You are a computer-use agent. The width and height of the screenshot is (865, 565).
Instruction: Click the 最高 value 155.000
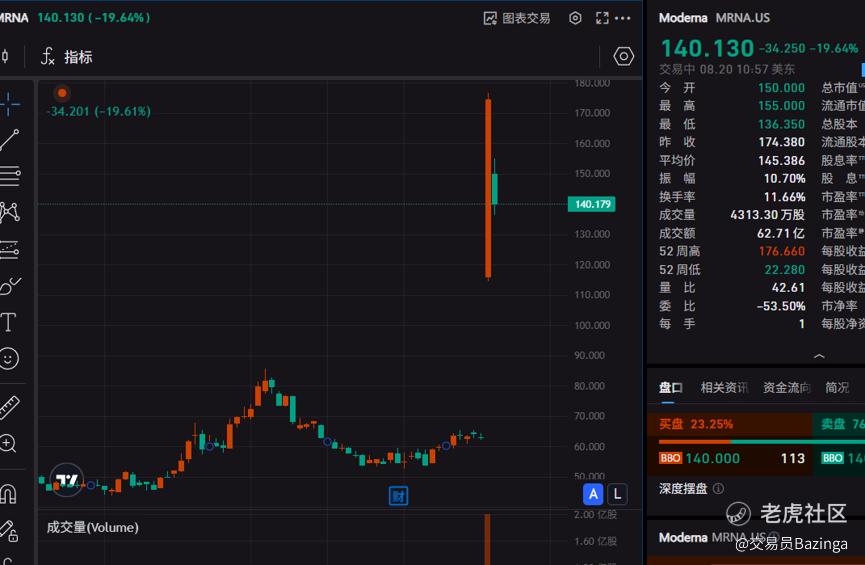coord(781,106)
